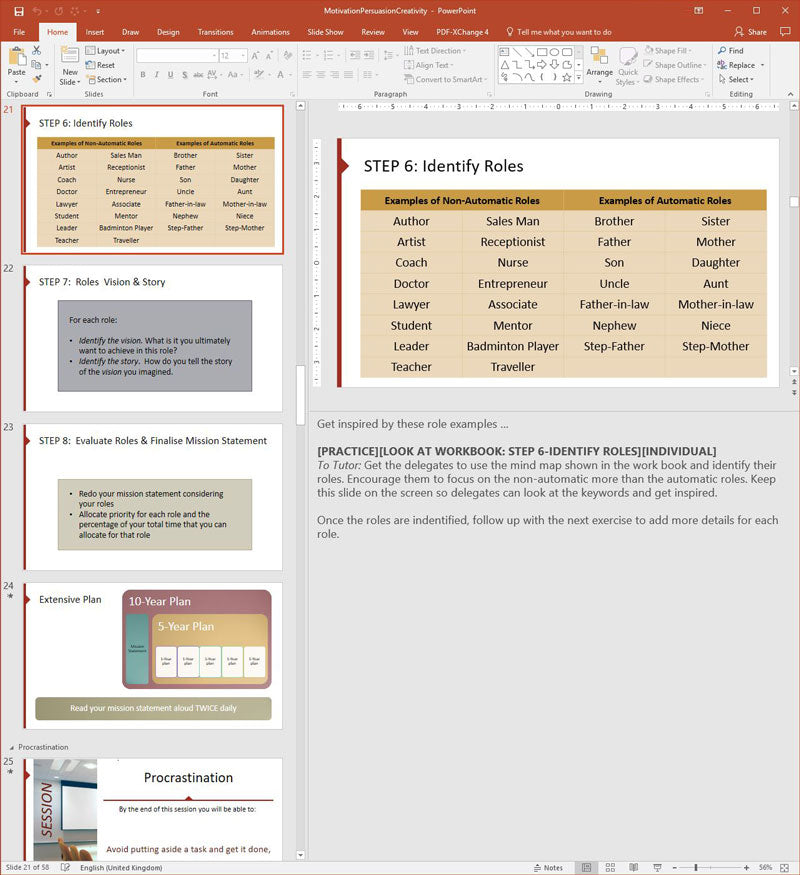Screen dimensions: 800x875
Task: Open Layout dropdown
Action: click(105, 51)
